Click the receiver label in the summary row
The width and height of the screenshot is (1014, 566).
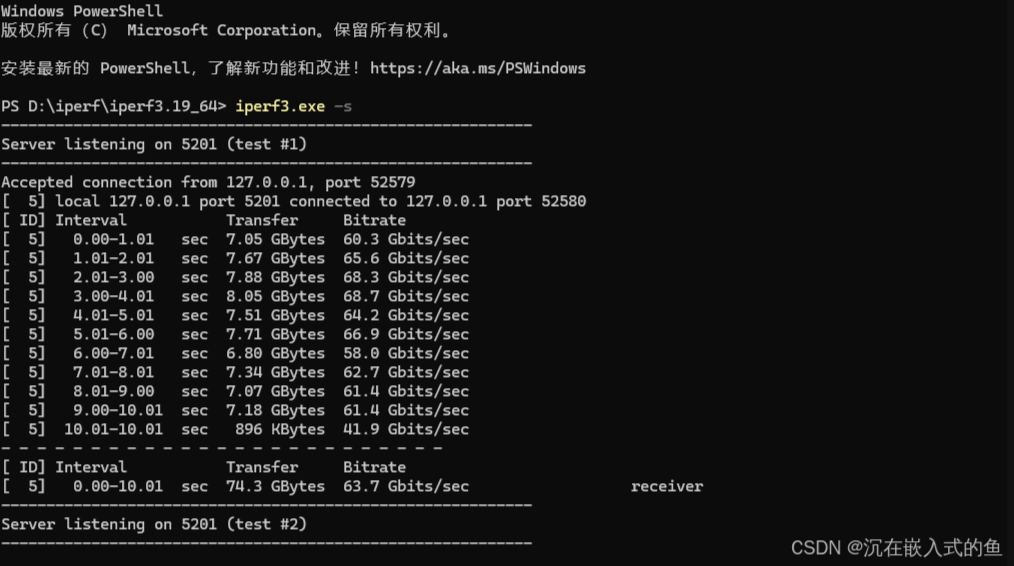click(667, 486)
